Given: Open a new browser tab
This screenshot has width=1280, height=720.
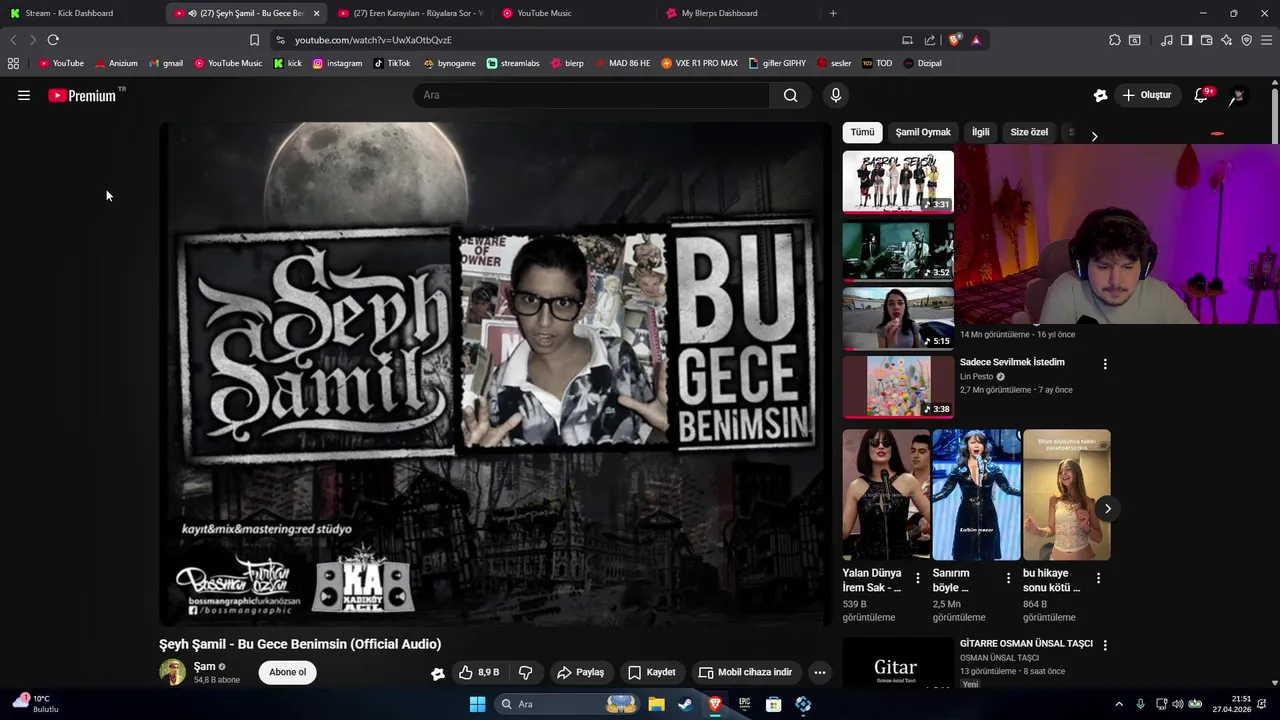Looking at the screenshot, I should pos(833,13).
